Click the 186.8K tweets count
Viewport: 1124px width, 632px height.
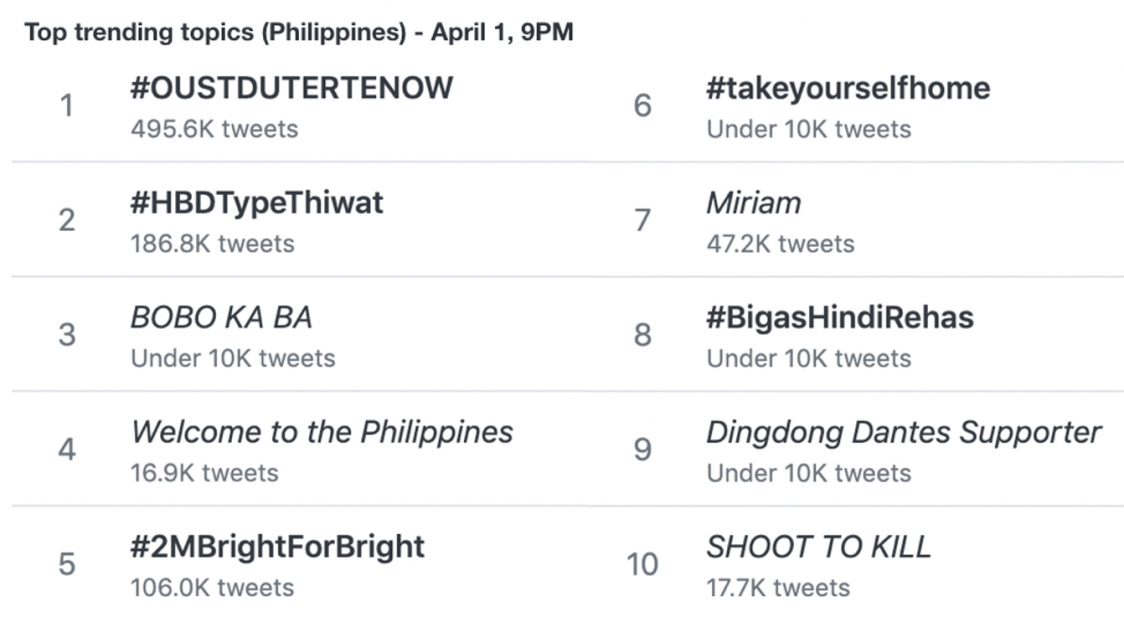click(x=212, y=244)
